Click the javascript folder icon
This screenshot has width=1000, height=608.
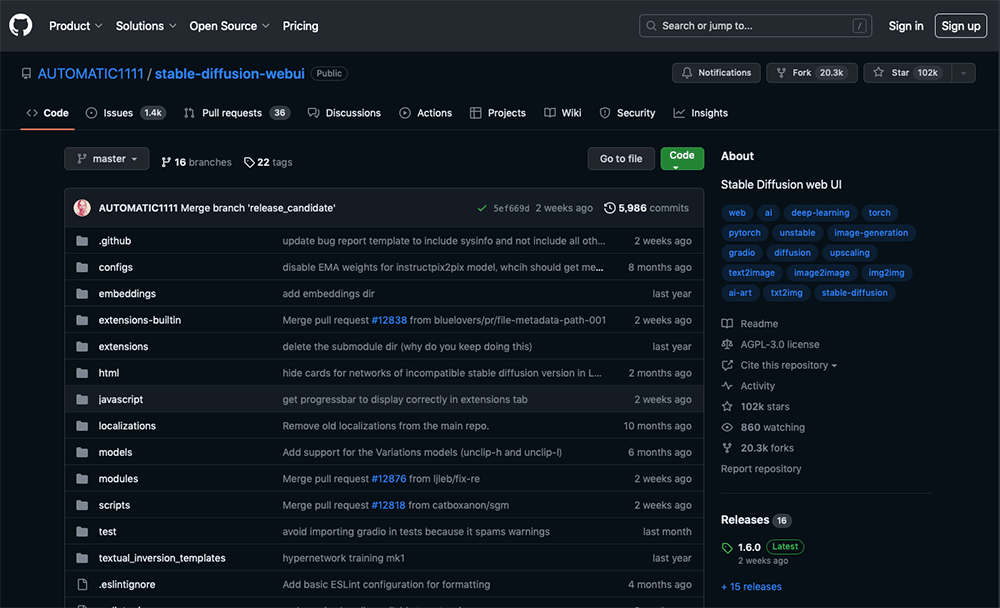(82, 399)
